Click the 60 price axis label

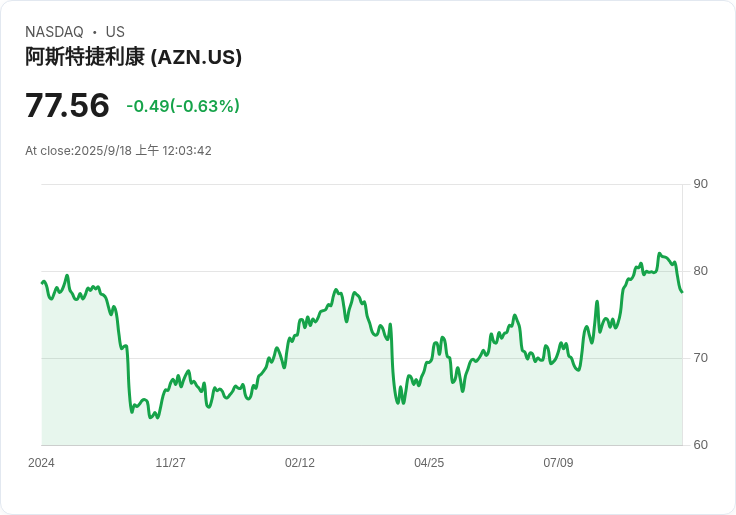click(x=700, y=445)
